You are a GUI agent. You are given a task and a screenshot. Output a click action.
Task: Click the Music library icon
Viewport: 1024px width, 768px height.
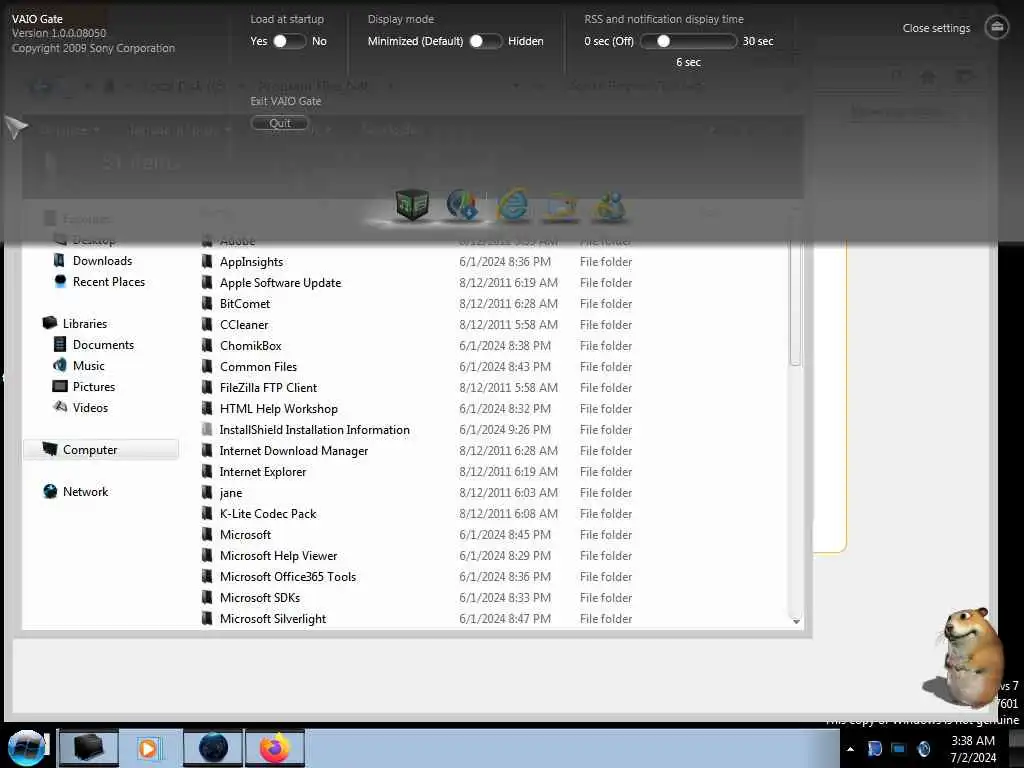coord(59,365)
